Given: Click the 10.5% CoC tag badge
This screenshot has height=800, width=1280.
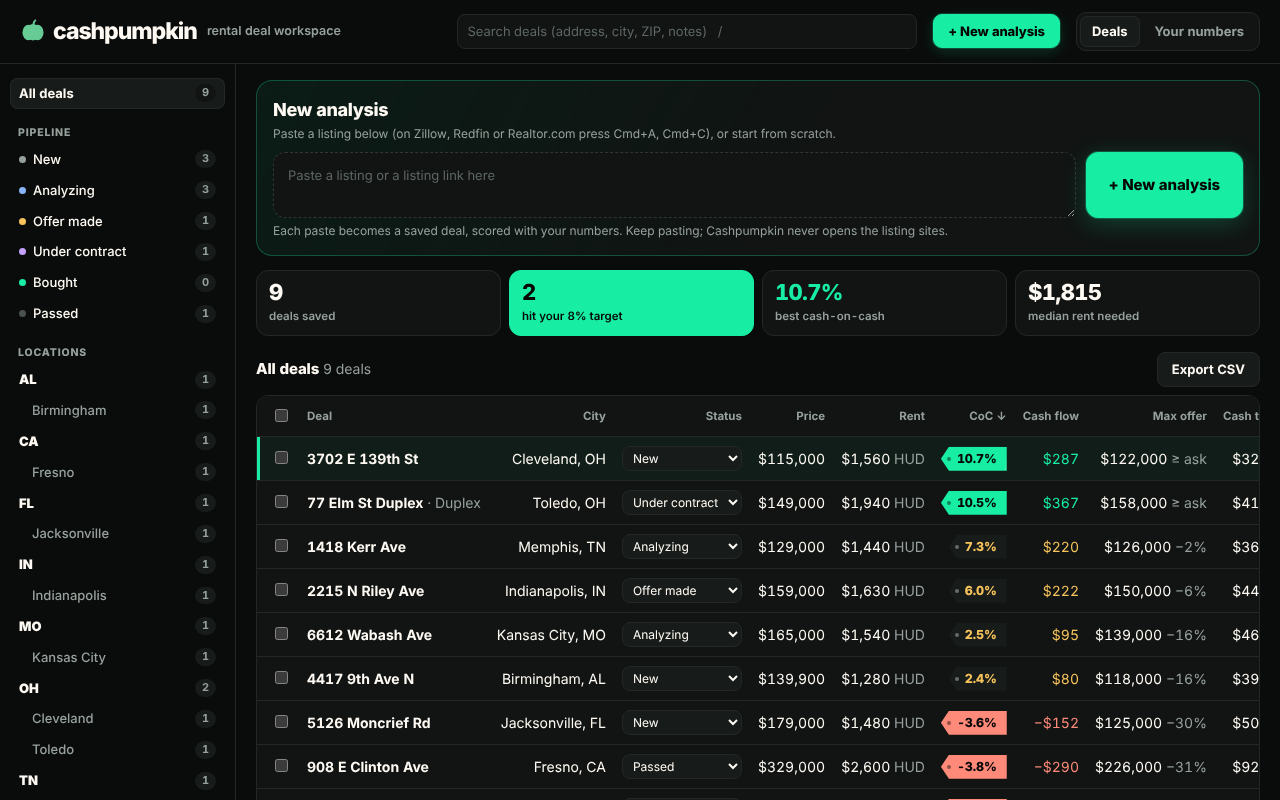Looking at the screenshot, I should [975, 503].
